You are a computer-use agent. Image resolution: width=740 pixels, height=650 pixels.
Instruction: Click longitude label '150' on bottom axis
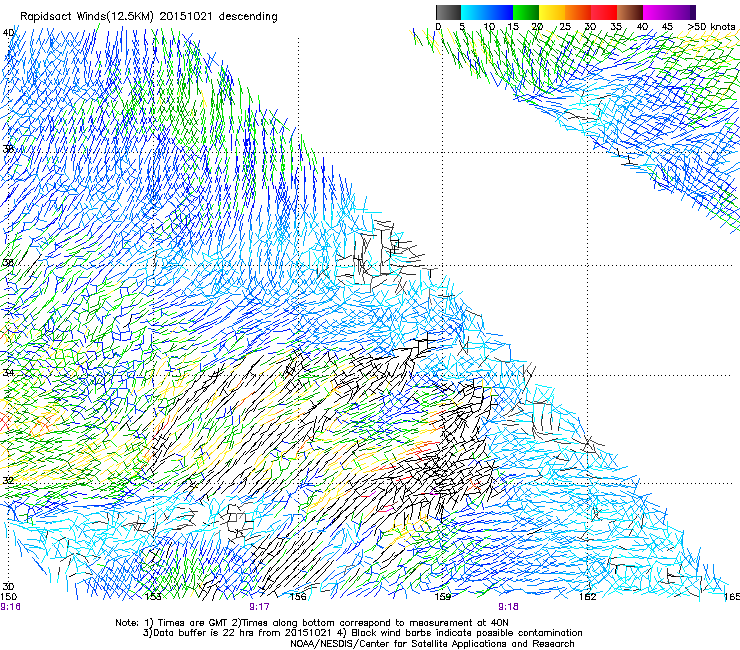[x=8, y=597]
